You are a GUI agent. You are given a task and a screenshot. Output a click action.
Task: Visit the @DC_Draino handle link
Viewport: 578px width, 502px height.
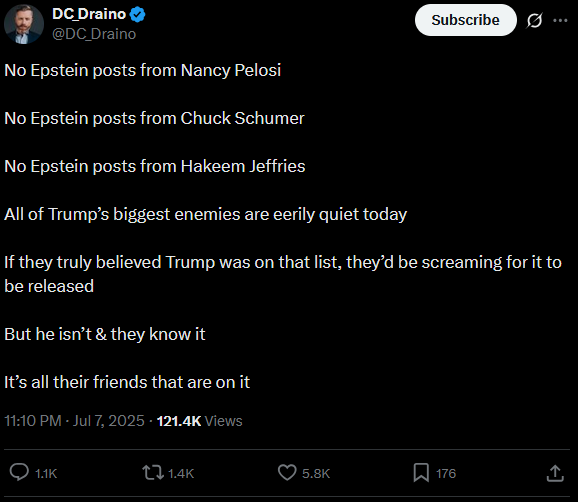(94, 34)
